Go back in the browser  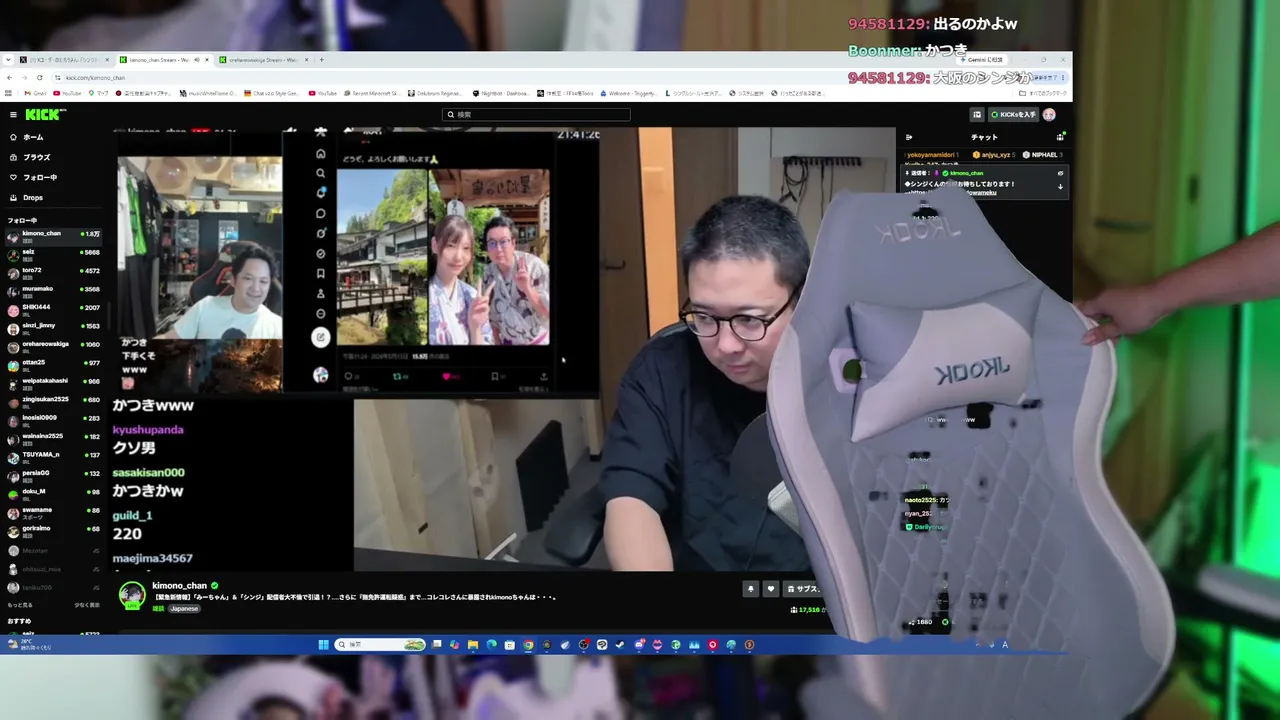point(10,77)
